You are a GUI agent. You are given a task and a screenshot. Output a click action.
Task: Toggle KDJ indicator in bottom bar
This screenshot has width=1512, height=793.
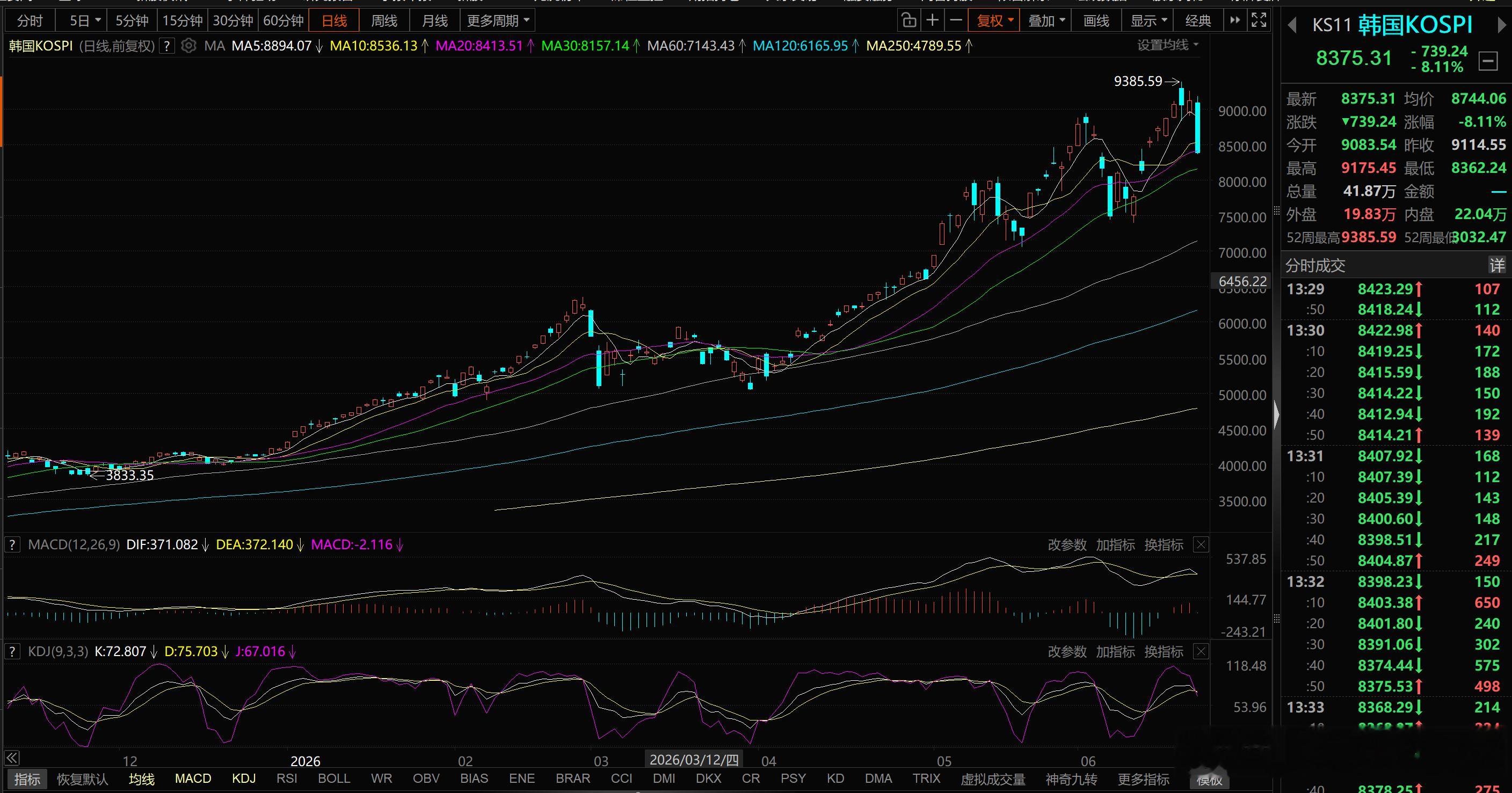click(244, 779)
